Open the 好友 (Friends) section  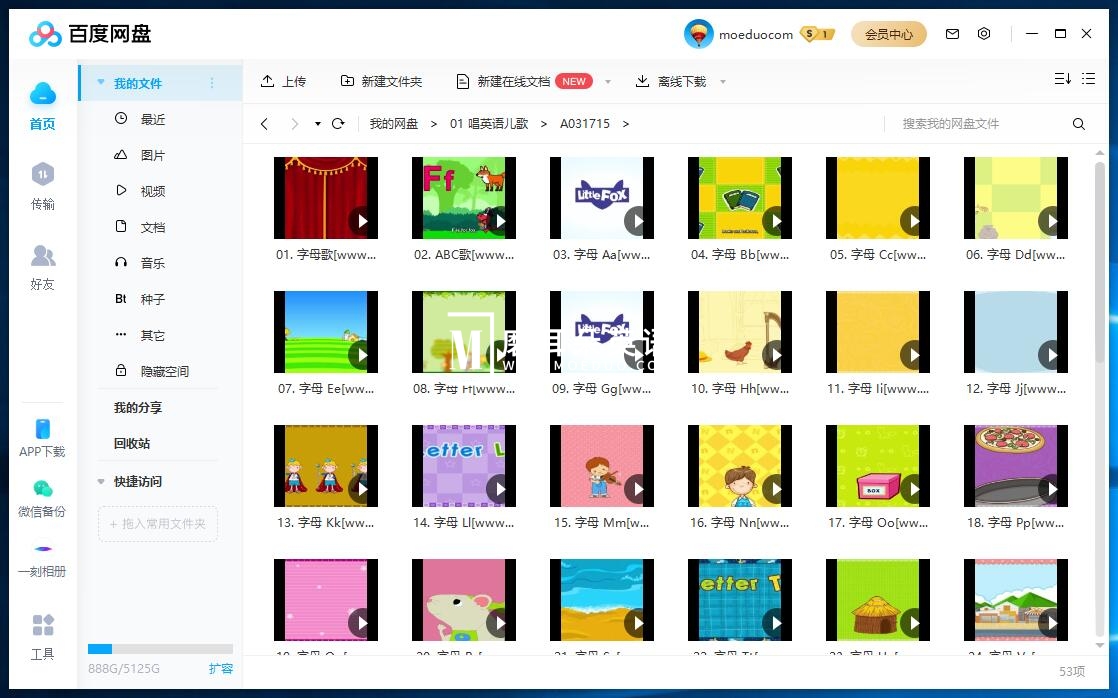click(42, 266)
